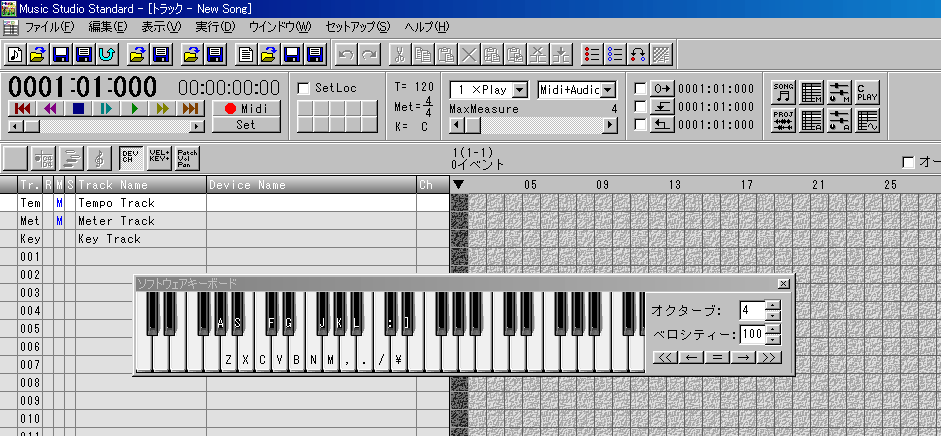Click the cyan revert arrow icon

point(107,55)
